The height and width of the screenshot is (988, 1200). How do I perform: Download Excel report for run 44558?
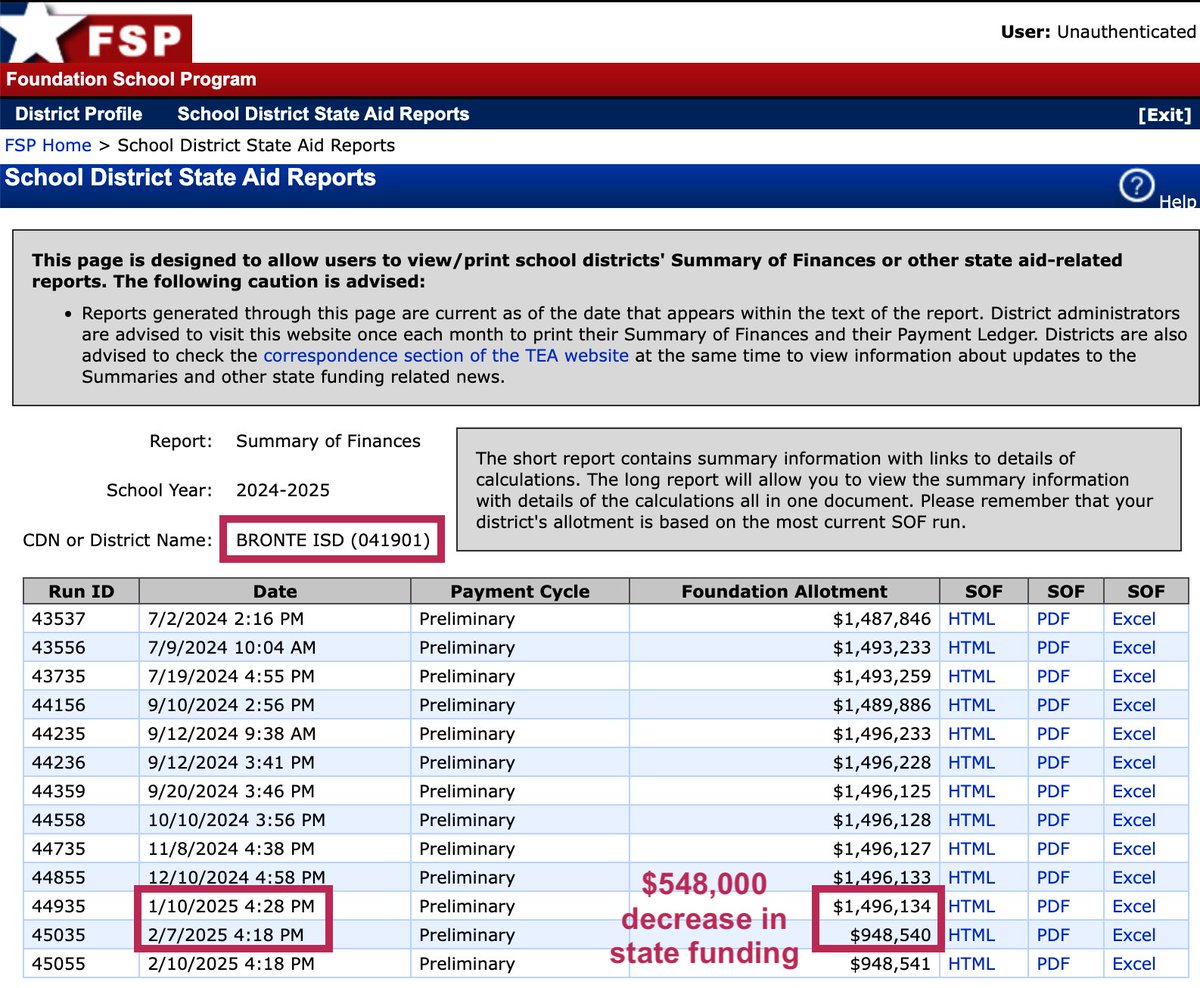1134,820
